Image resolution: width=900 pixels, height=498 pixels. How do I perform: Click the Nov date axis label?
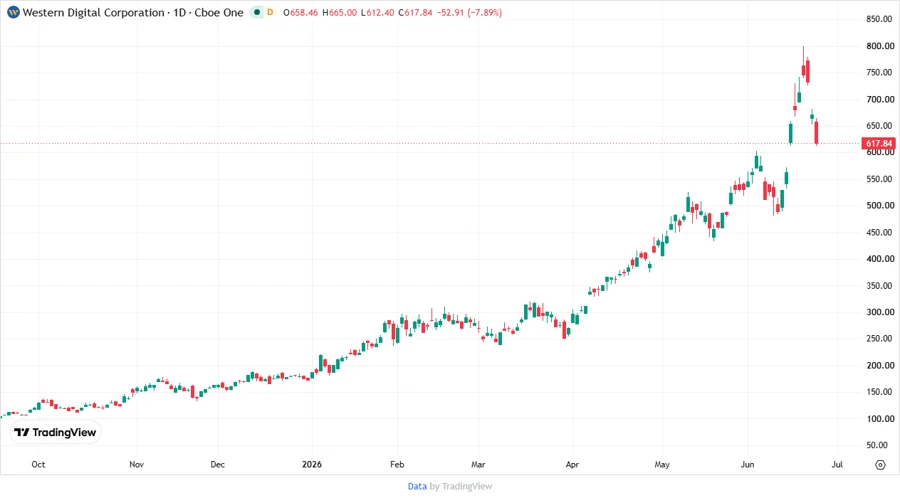pyautogui.click(x=136, y=464)
